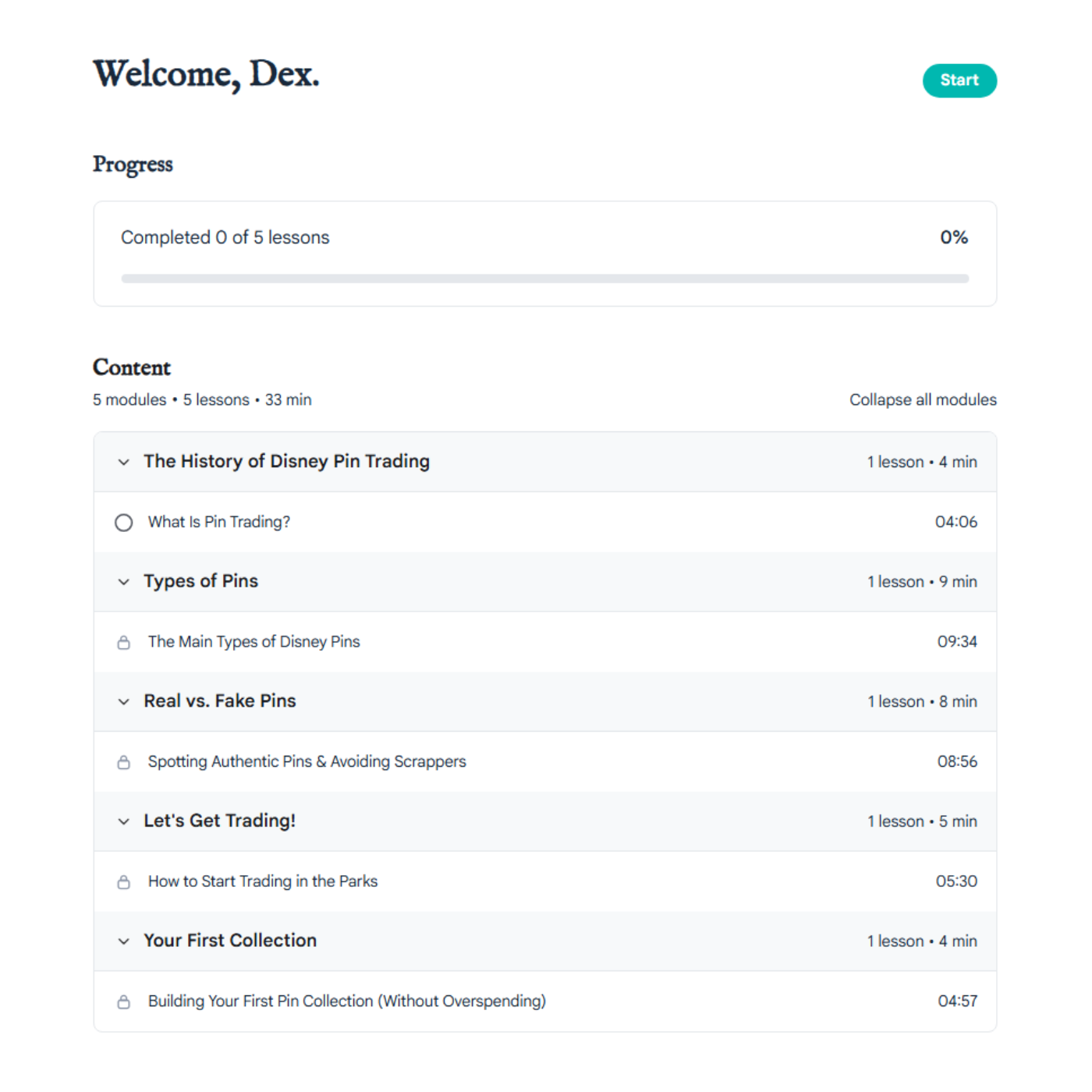Collapse The History of Disney Pin Trading chevron
The width and height of the screenshot is (1092, 1092).
click(123, 462)
